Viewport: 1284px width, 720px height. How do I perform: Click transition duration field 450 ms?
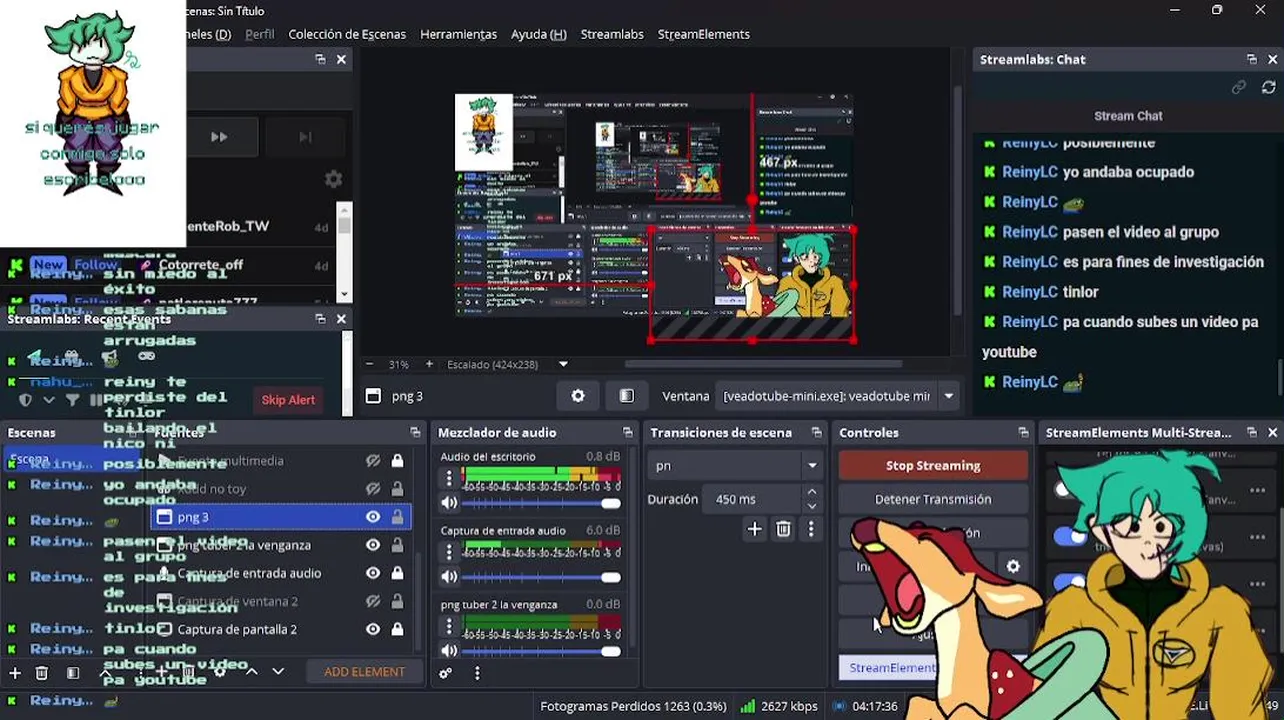pos(753,499)
